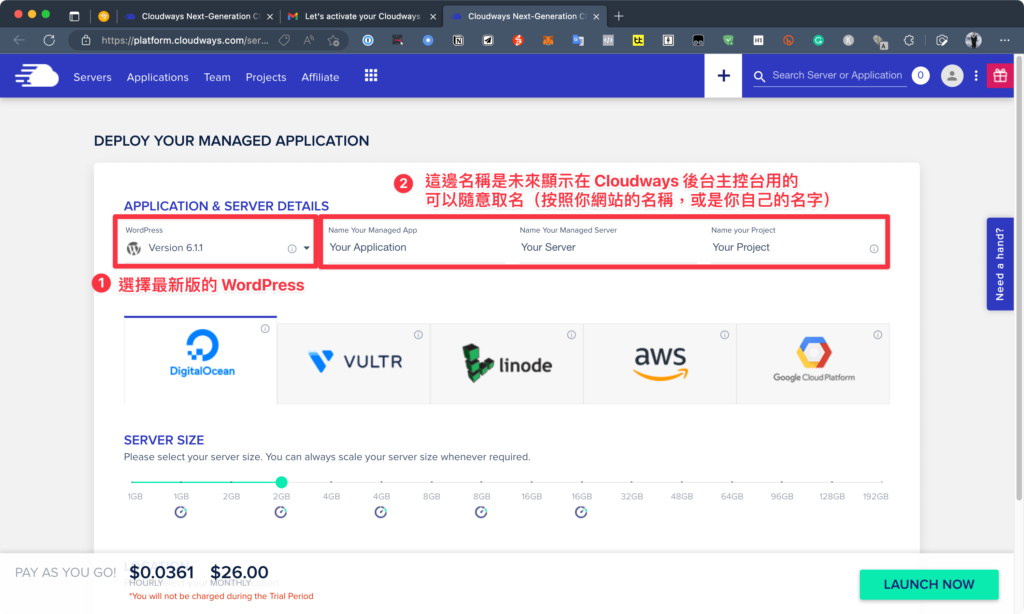Screen dimensions: 1024x614
Task: Click the browser address bar URL
Action: [185, 40]
